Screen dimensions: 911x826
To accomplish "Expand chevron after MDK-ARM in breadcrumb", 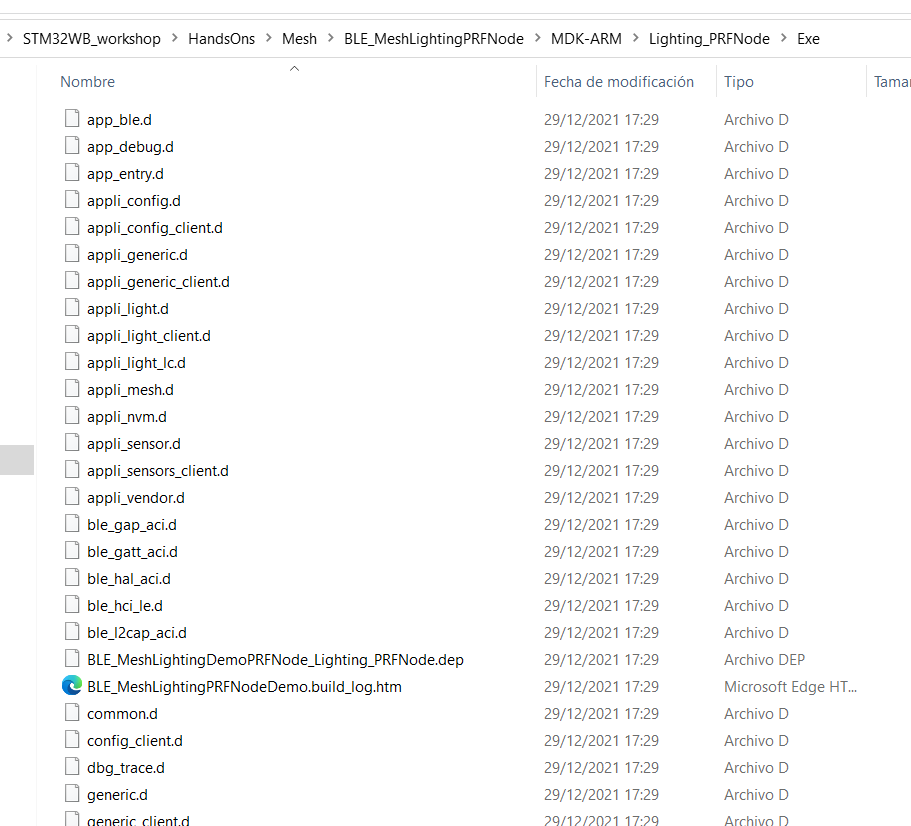I will tap(636, 38).
